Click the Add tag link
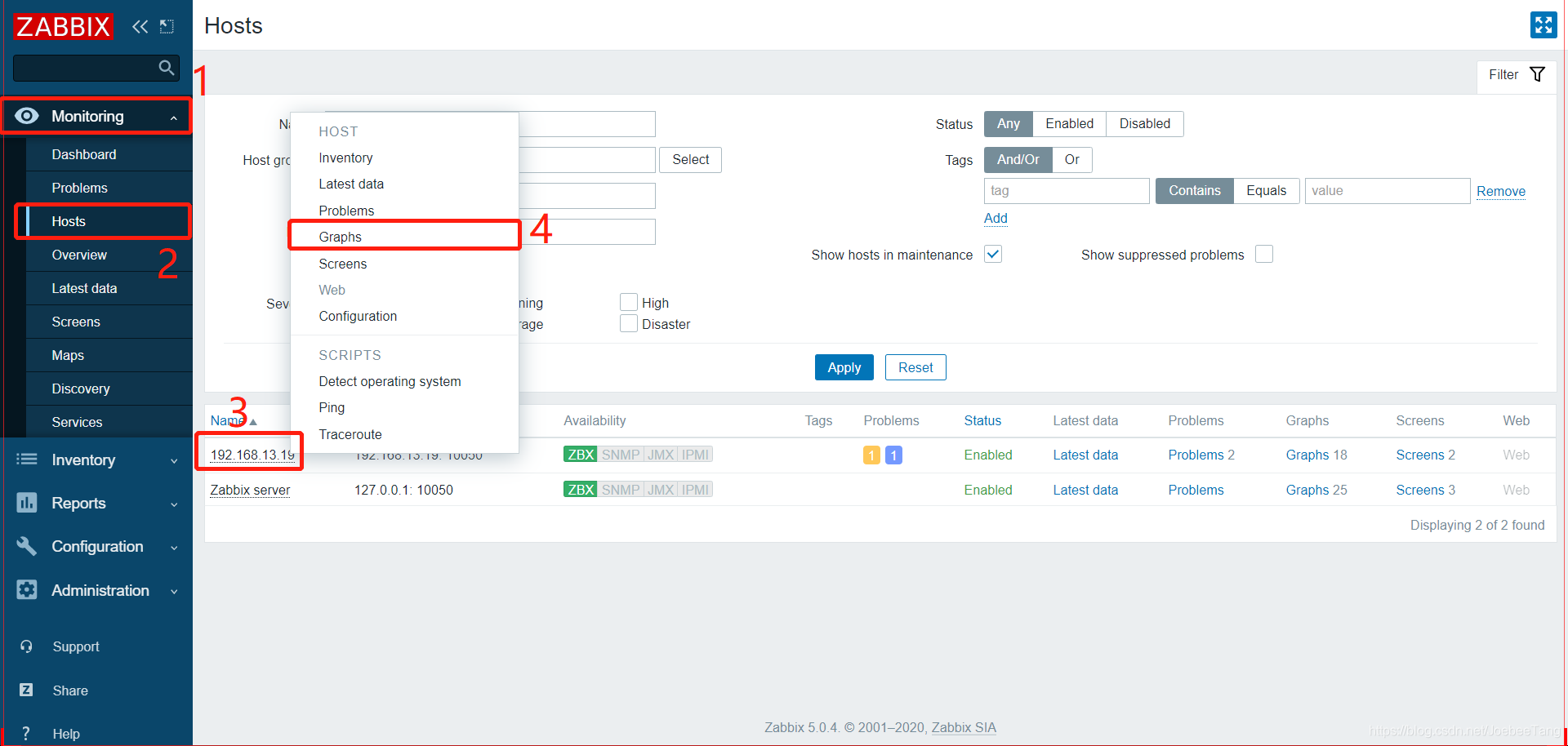 click(996, 218)
